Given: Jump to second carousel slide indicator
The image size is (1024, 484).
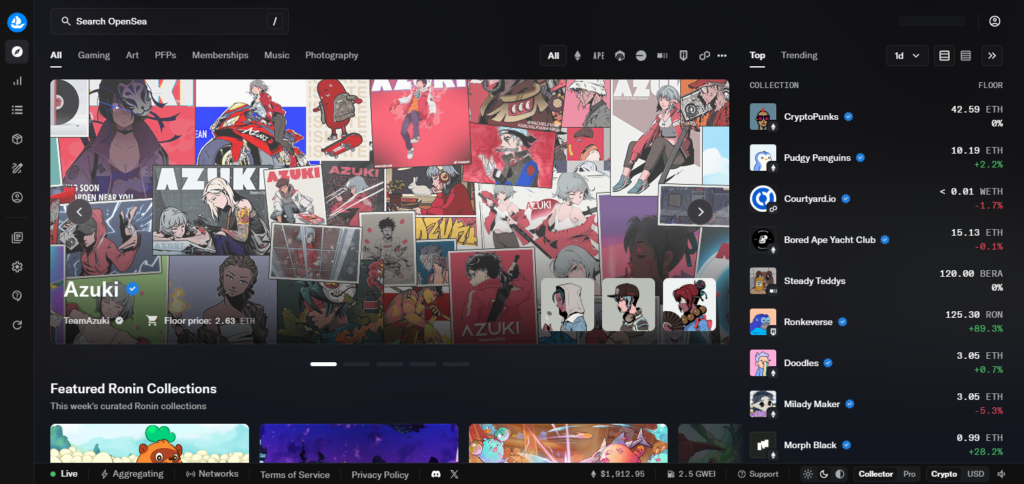Looking at the screenshot, I should pyautogui.click(x=357, y=364).
